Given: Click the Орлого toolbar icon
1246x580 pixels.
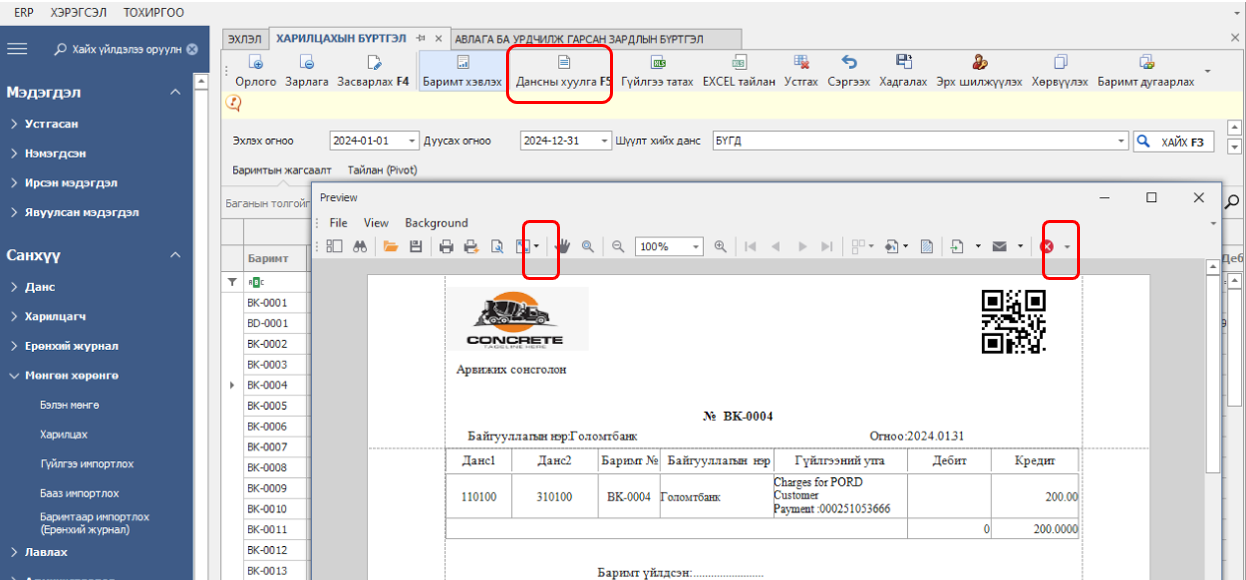Looking at the screenshot, I should coord(255,71).
